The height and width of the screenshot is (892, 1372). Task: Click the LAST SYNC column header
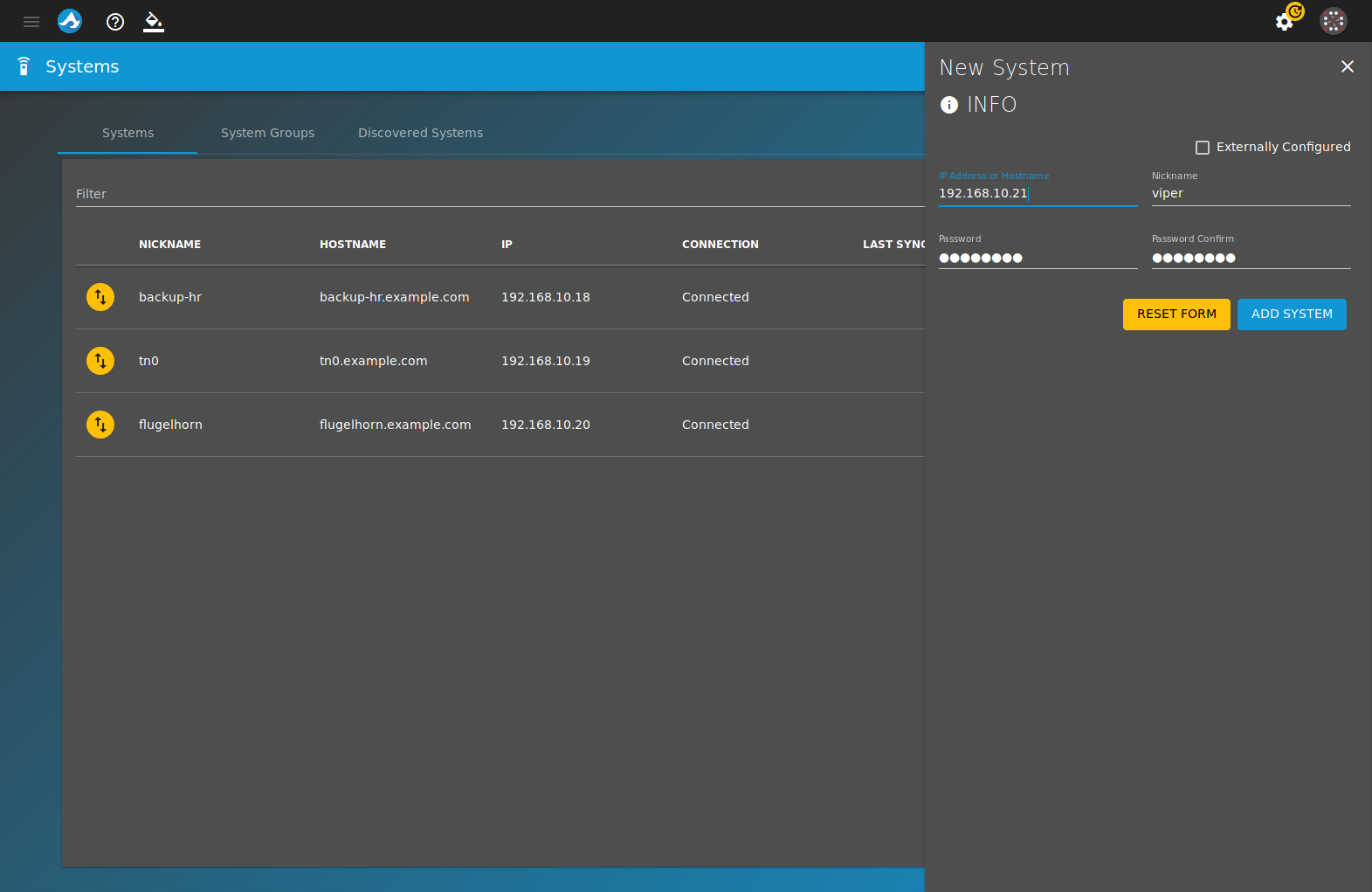893,245
